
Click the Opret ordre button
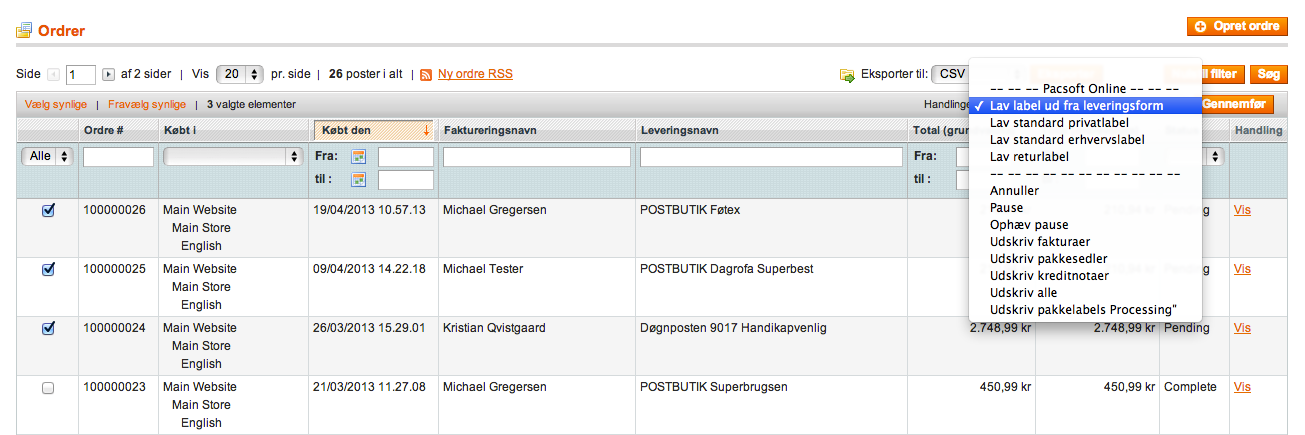[x=1236, y=27]
